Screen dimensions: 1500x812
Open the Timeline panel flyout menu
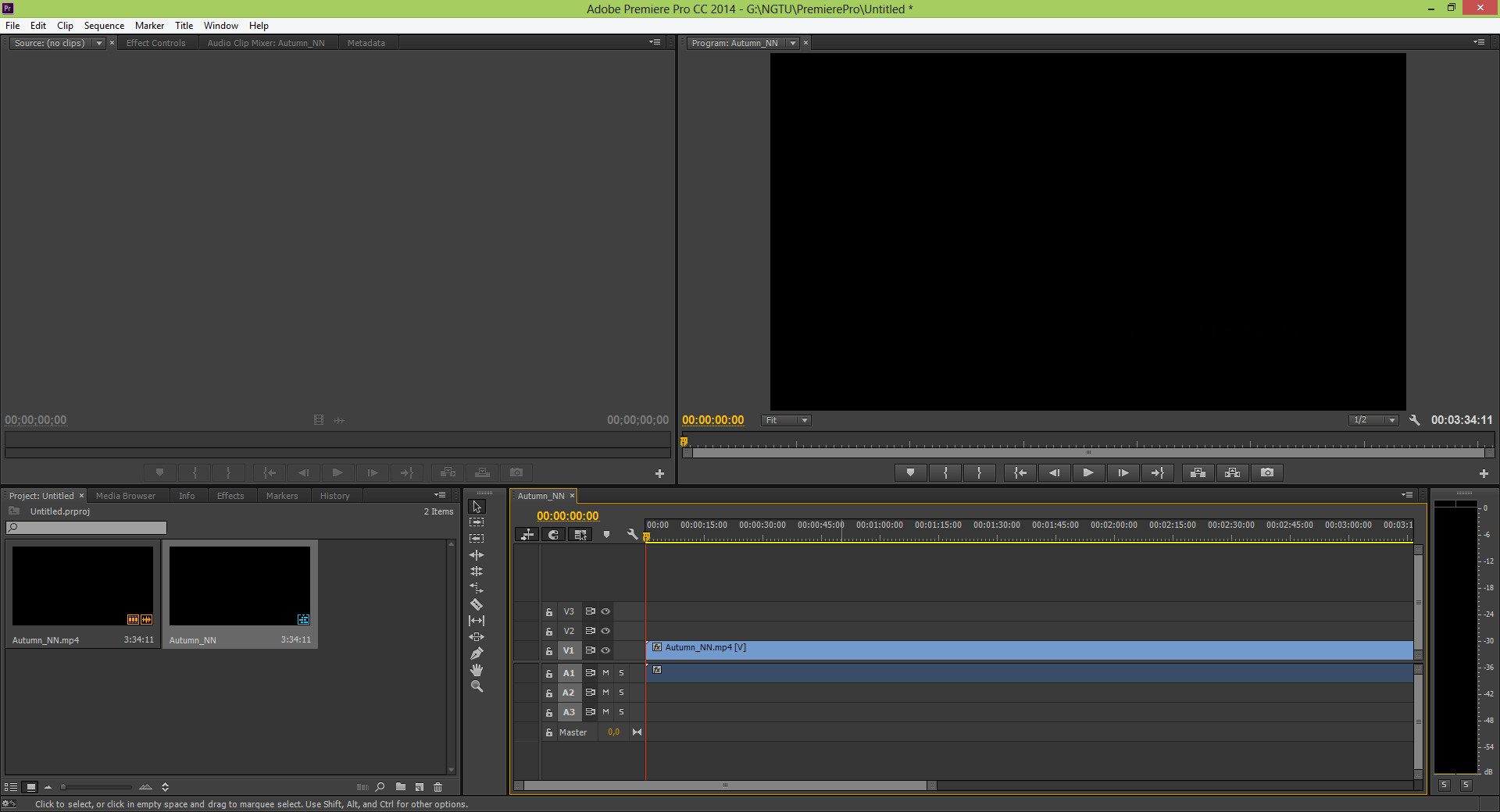[x=1407, y=495]
